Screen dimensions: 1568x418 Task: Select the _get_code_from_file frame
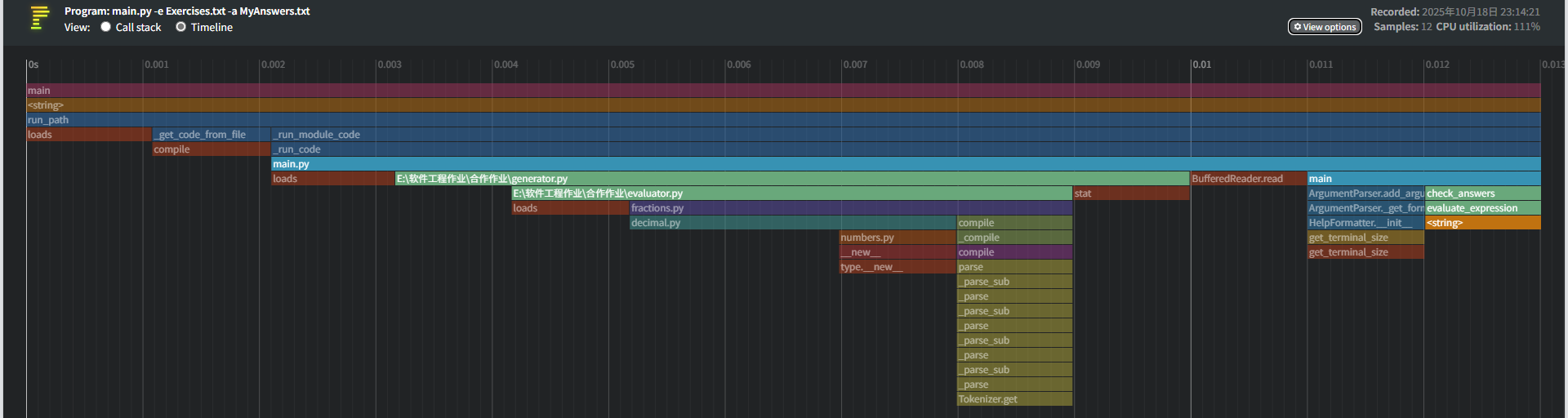tap(211, 135)
